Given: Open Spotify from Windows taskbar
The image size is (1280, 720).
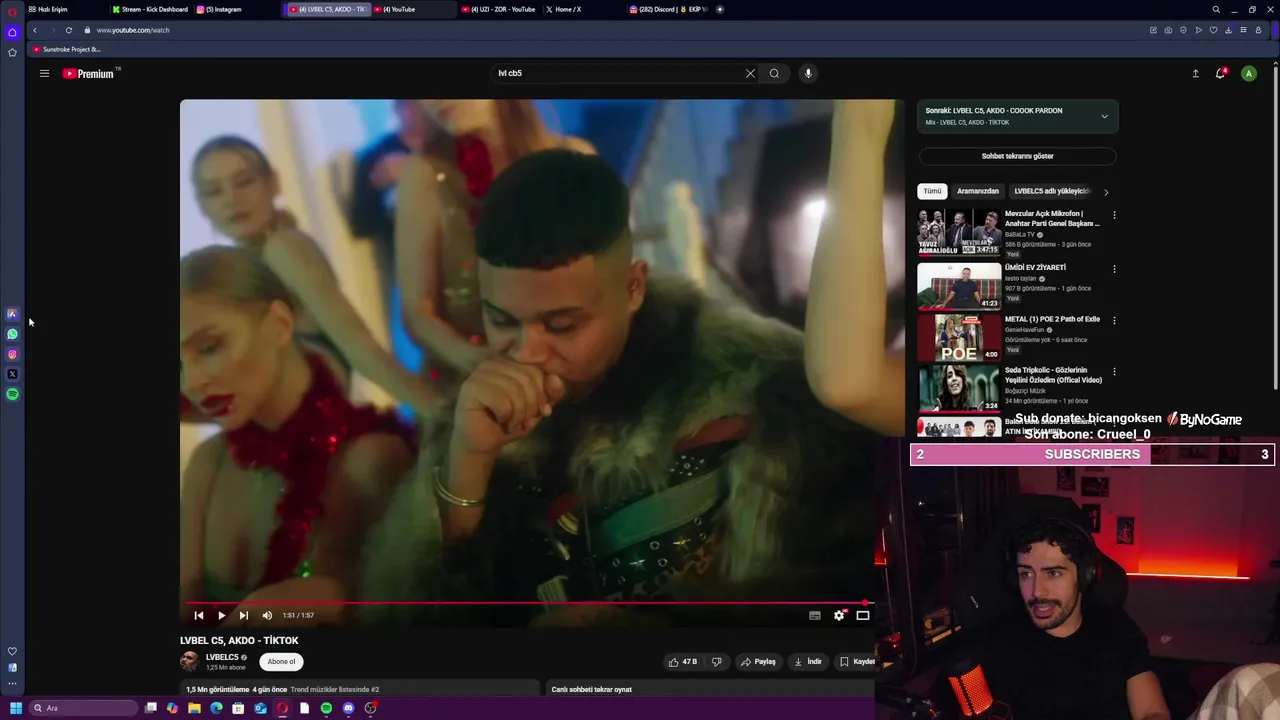Looking at the screenshot, I should click(326, 708).
